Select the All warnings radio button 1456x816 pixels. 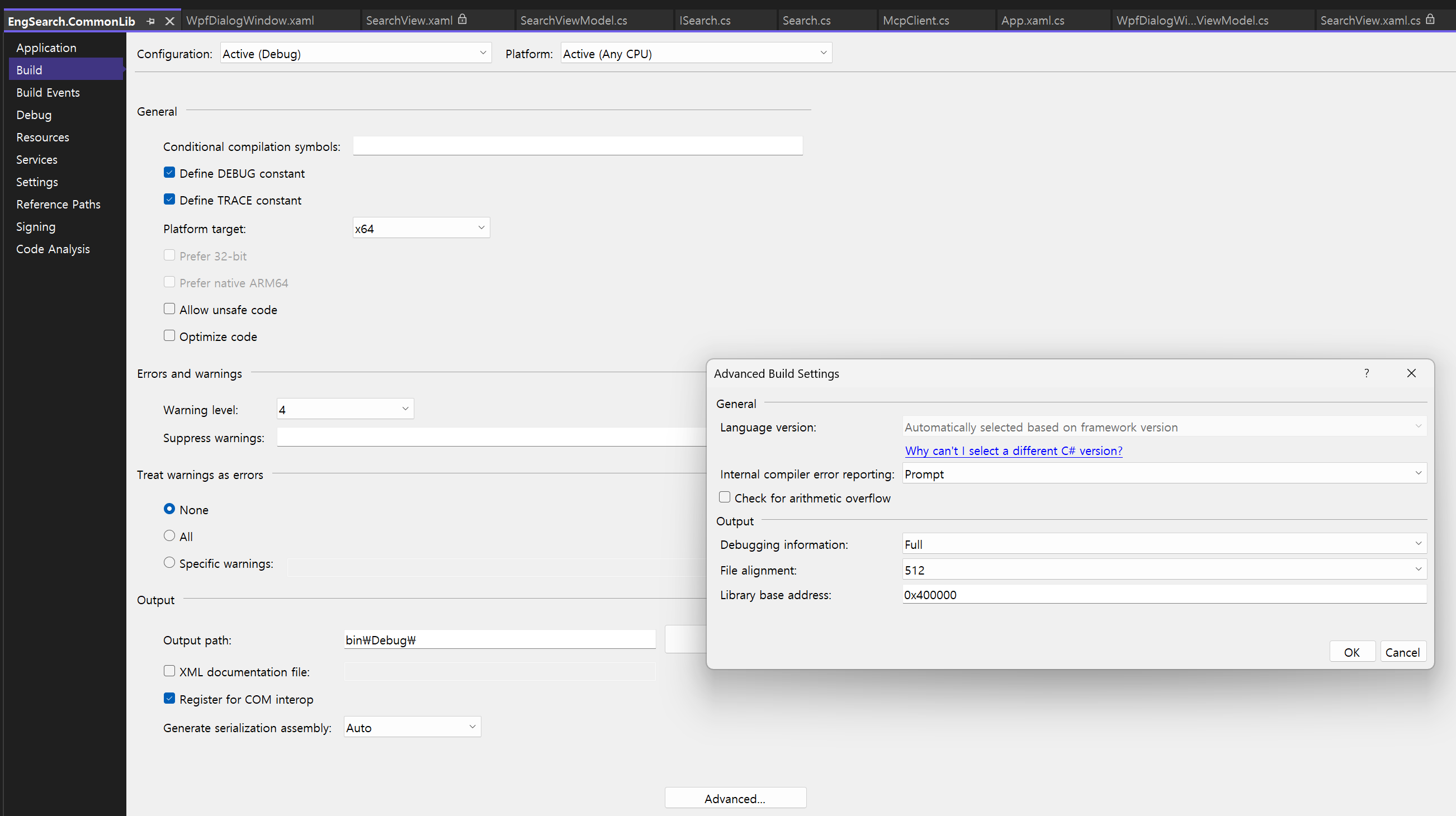tap(169, 536)
